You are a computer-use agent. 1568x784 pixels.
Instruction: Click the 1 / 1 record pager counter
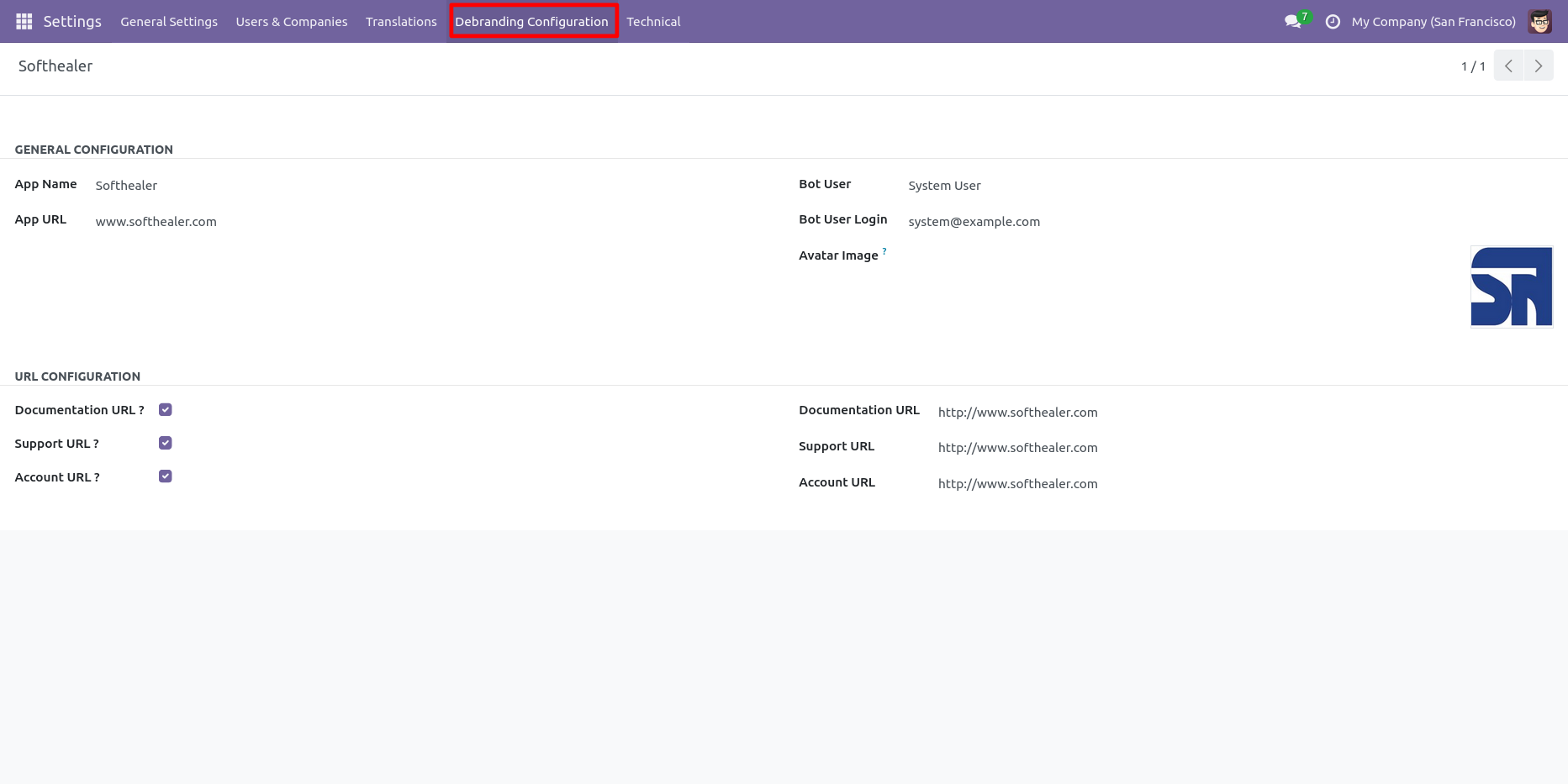point(1473,66)
